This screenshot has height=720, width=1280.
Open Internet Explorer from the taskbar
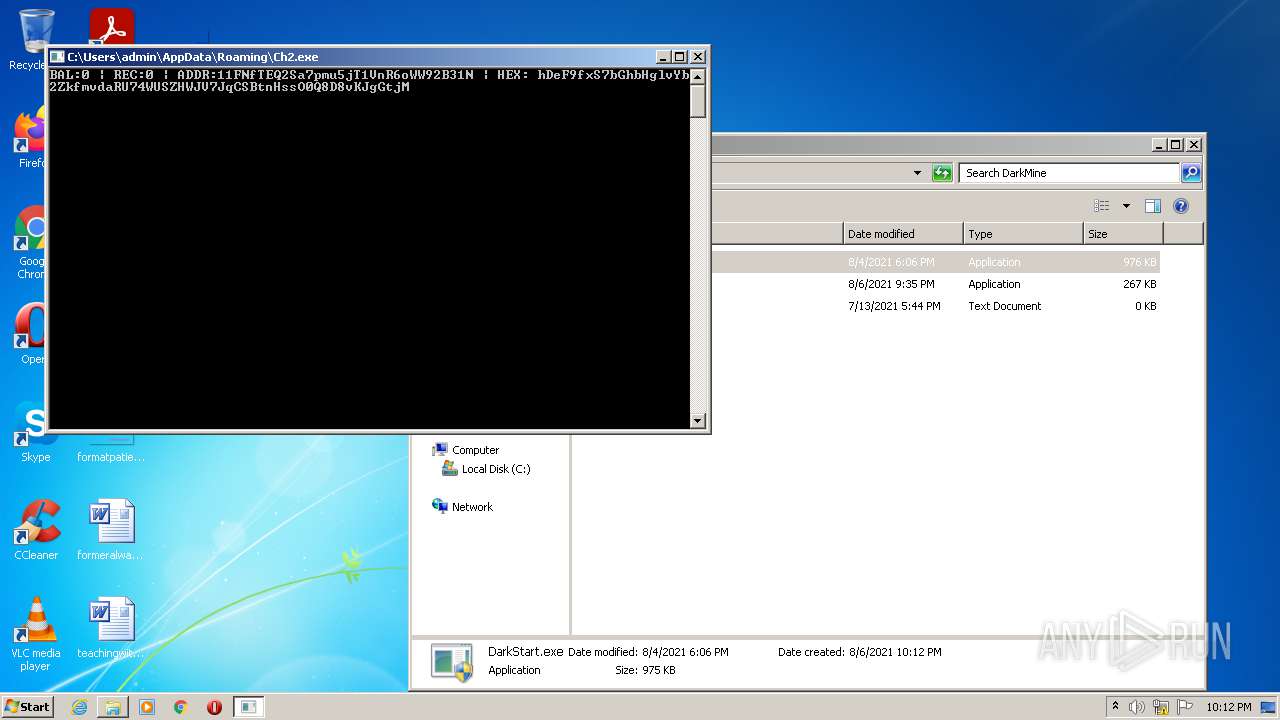pyautogui.click(x=79, y=707)
